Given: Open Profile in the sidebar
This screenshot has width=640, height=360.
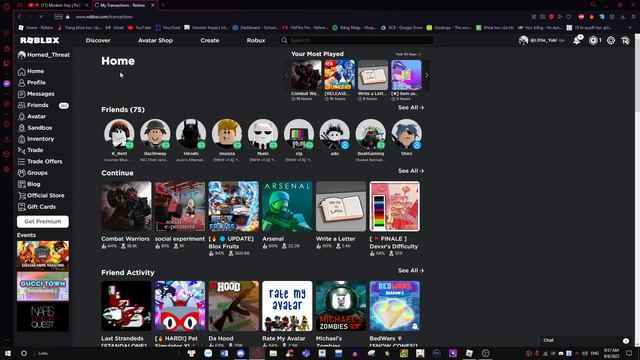Looking at the screenshot, I should pyautogui.click(x=32, y=82).
